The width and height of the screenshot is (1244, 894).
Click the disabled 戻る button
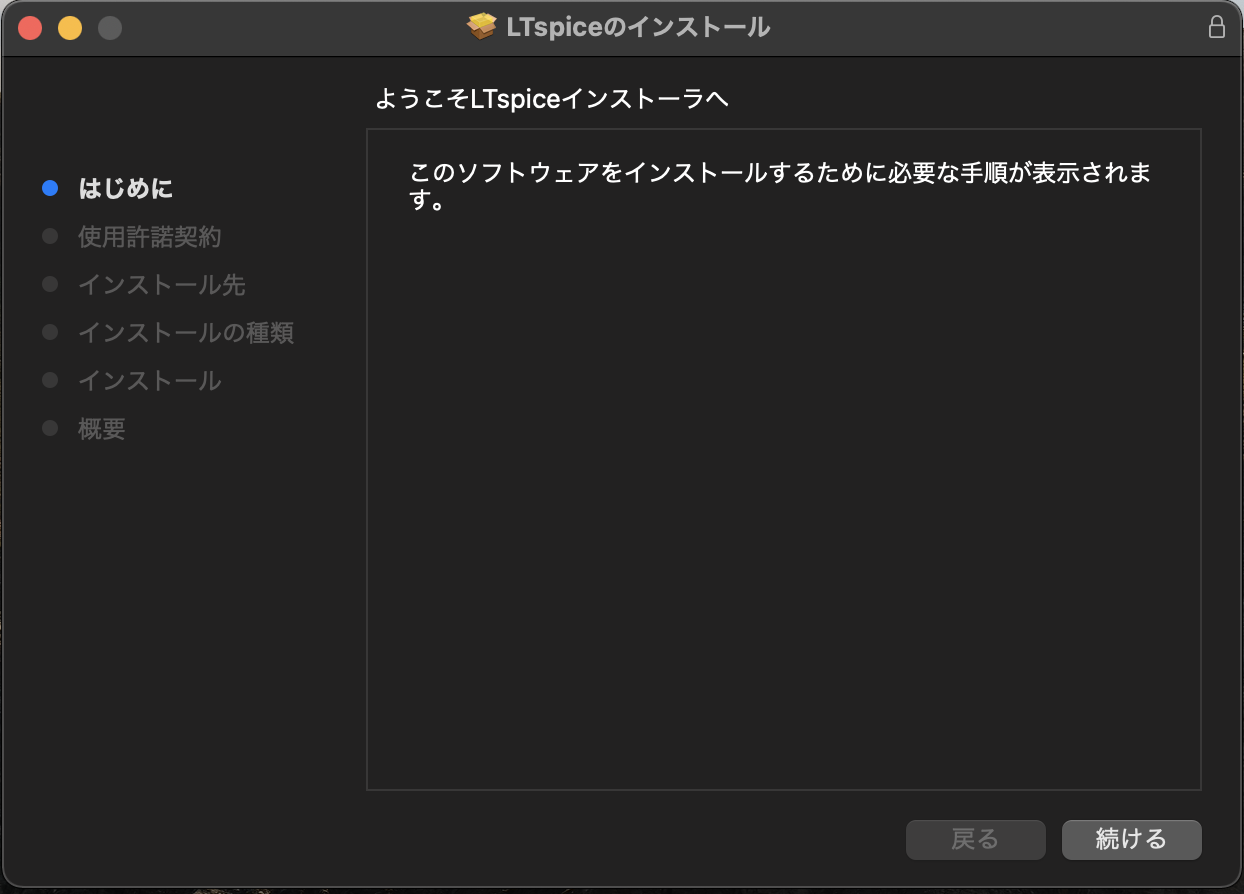coord(975,840)
